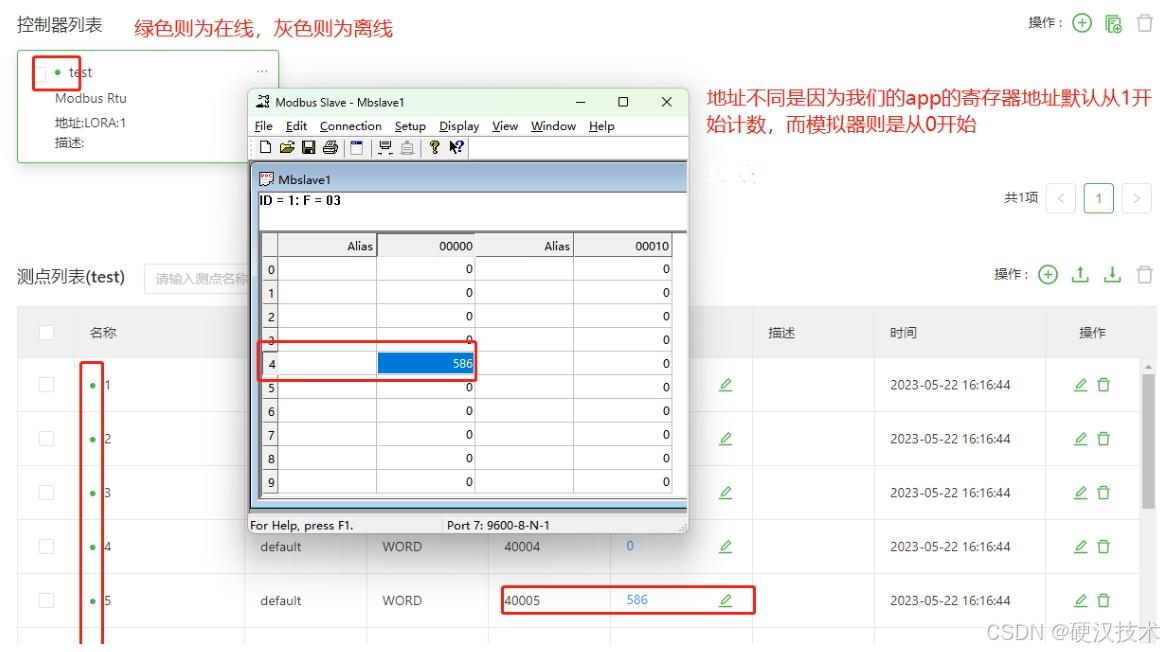Add a measuring point with the plus icon

pos(1047,275)
